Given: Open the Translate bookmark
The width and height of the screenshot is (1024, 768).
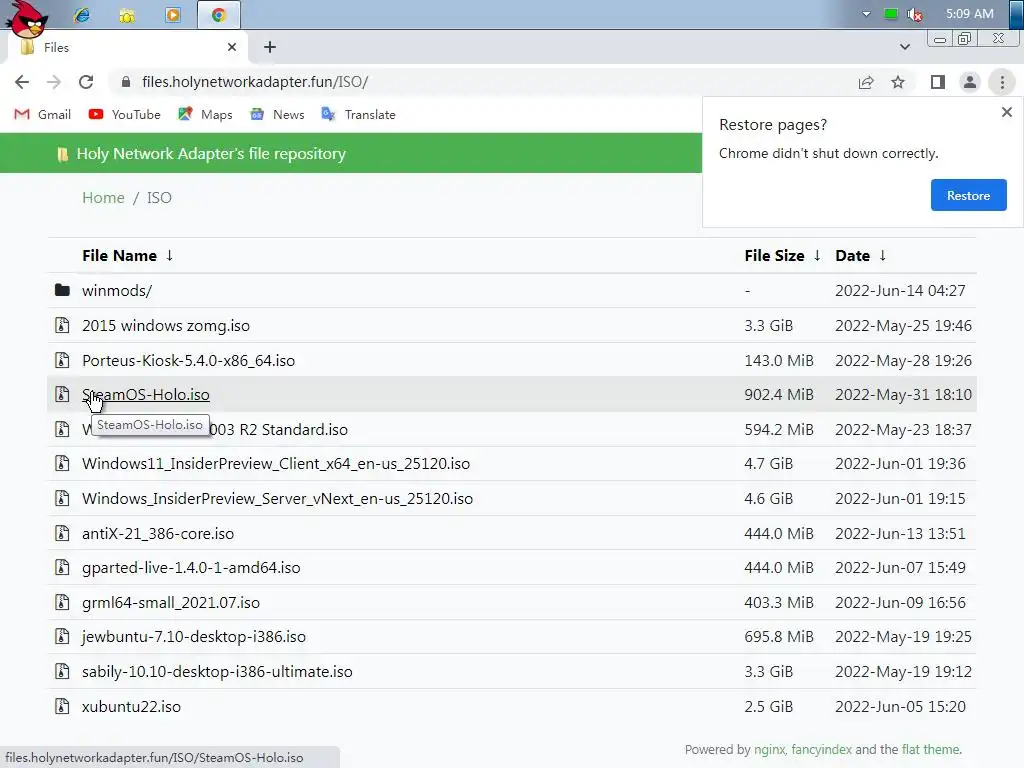Looking at the screenshot, I should click(x=359, y=114).
